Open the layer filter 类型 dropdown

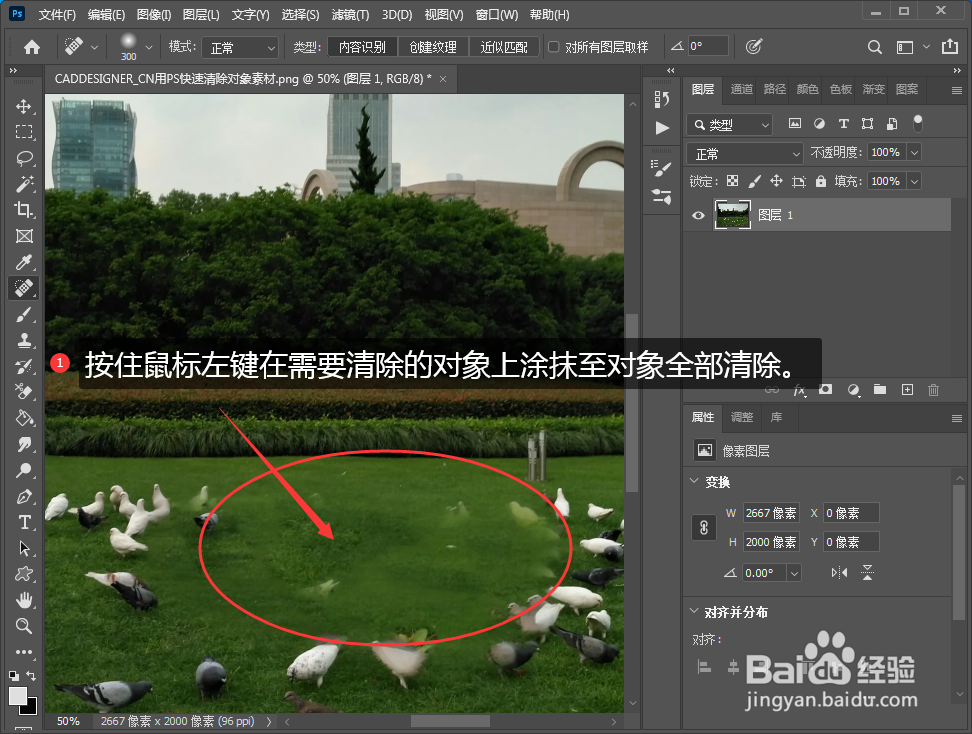(729, 125)
